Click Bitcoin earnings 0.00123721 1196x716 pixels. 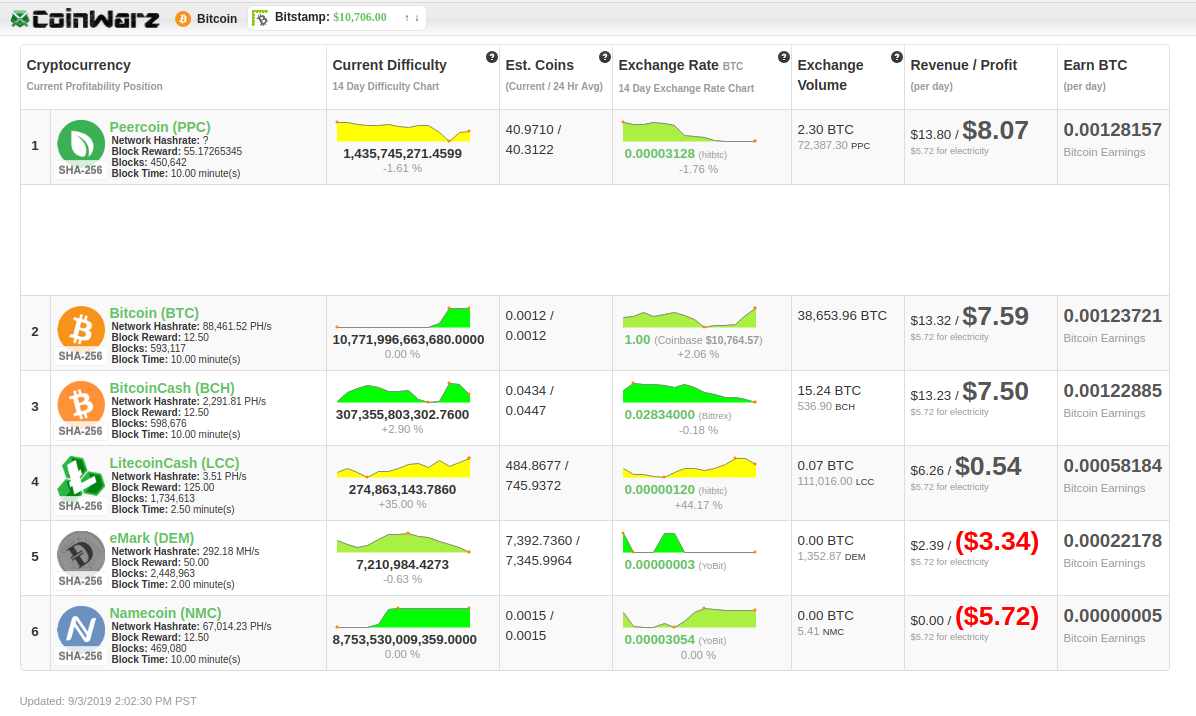click(x=1112, y=316)
